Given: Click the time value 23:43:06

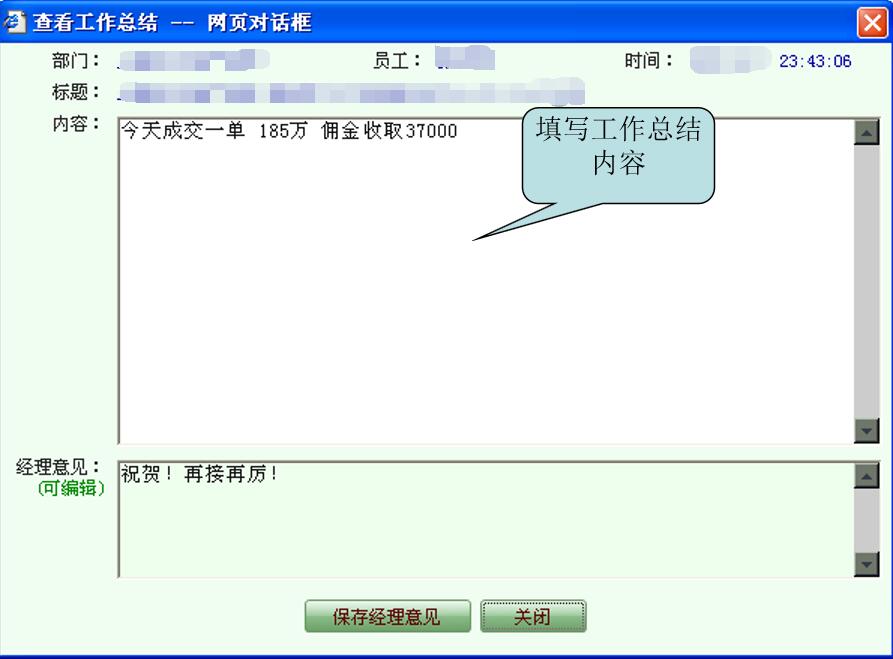Looking at the screenshot, I should (815, 61).
